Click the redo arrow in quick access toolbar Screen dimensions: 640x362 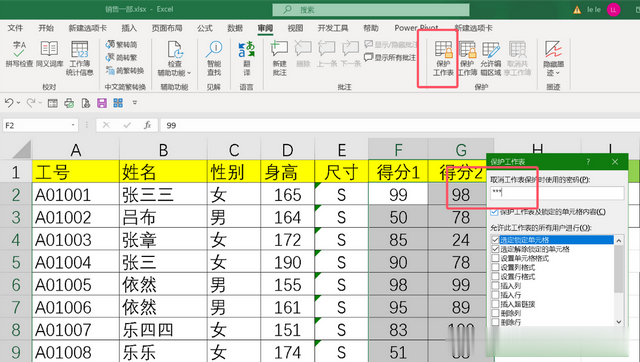tap(31, 103)
